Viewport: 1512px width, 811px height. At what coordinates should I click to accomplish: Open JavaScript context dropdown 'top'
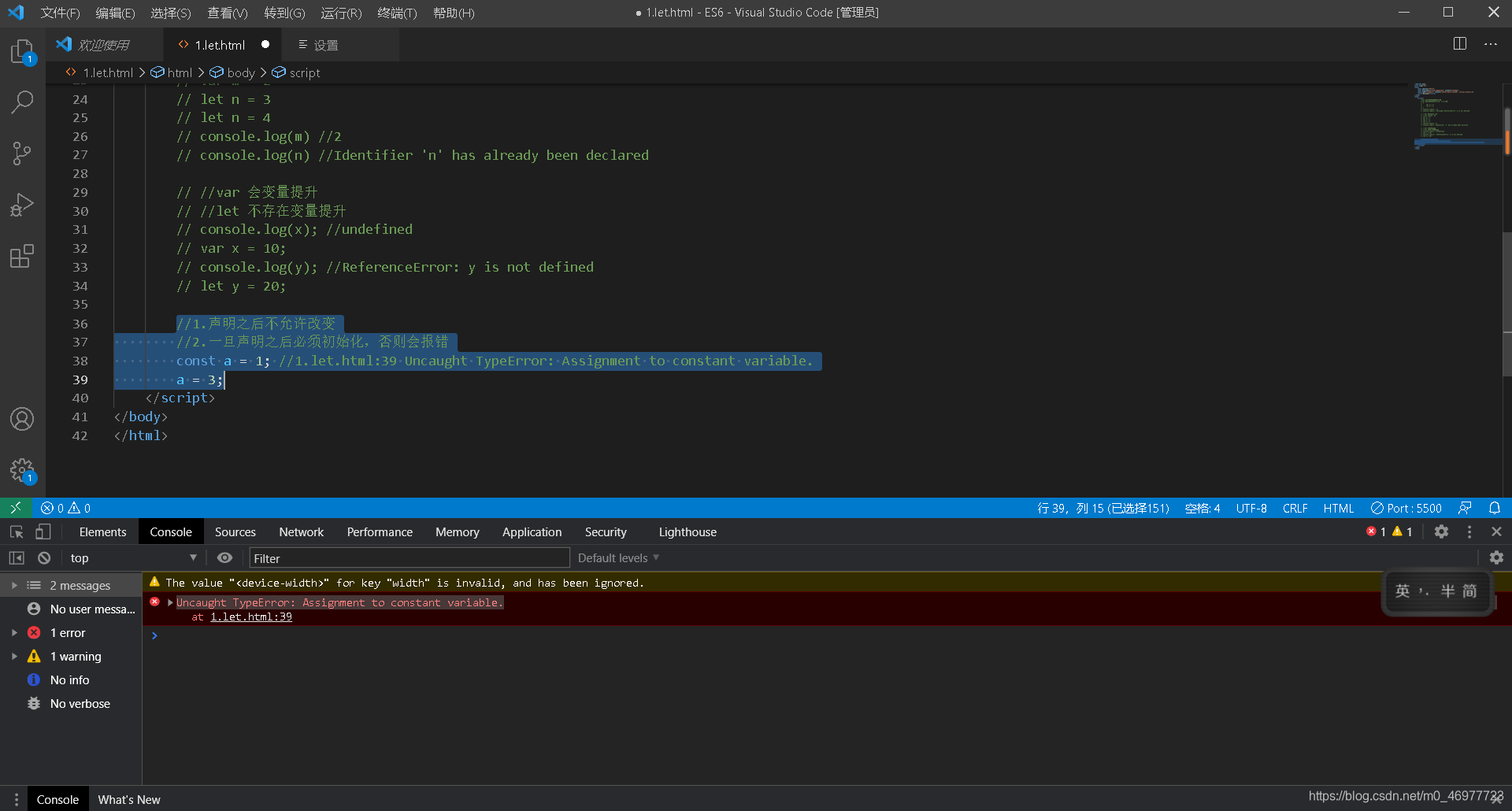[x=132, y=557]
